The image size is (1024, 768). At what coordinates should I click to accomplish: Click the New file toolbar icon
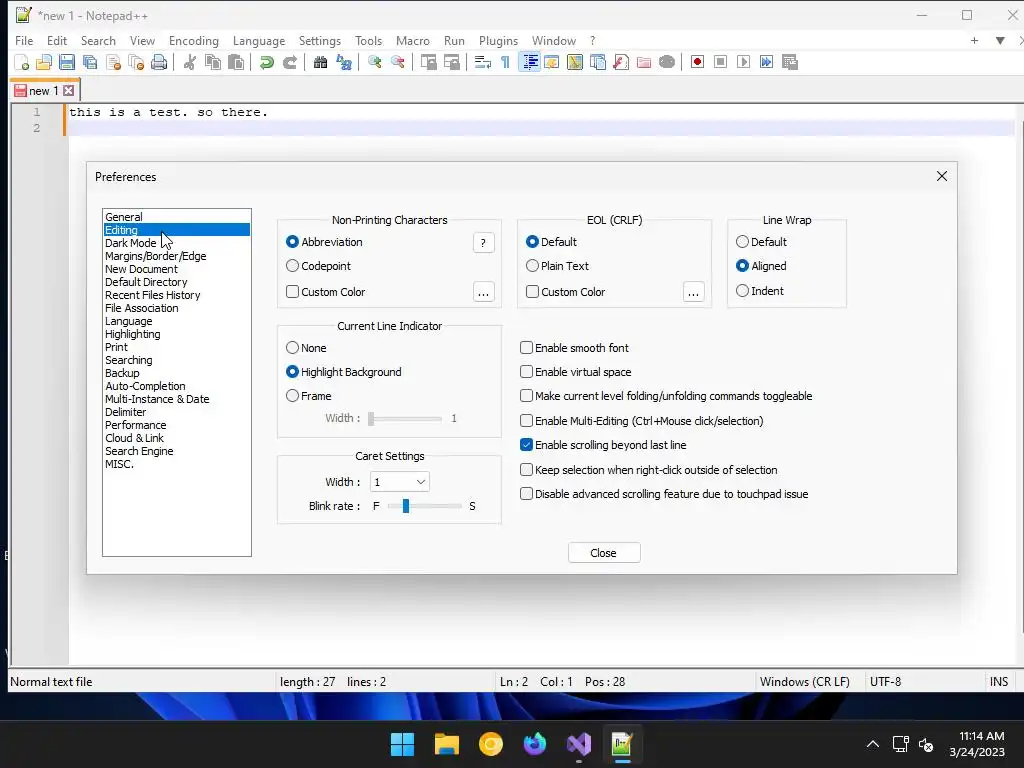tap(22, 62)
